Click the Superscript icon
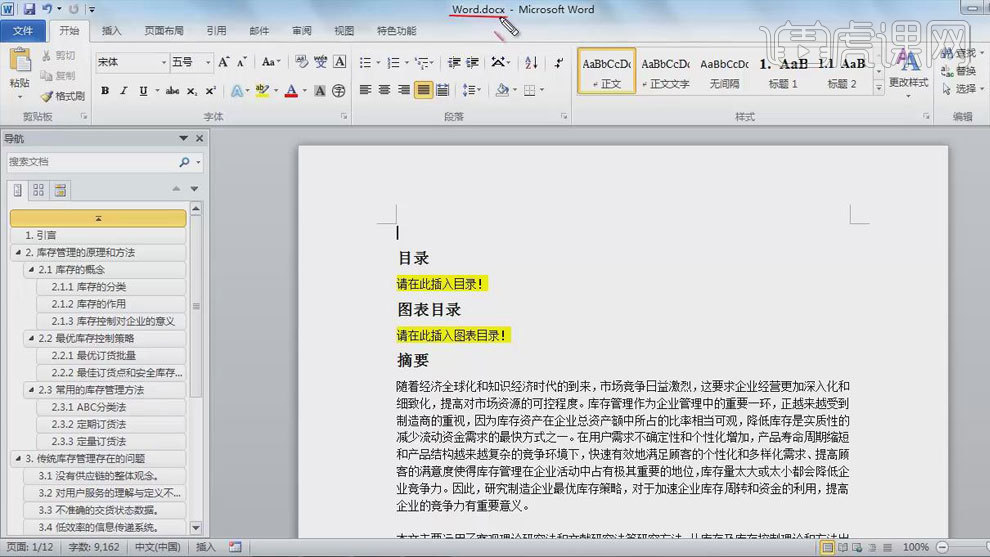Image resolution: width=990 pixels, height=557 pixels. pyautogui.click(x=210, y=91)
